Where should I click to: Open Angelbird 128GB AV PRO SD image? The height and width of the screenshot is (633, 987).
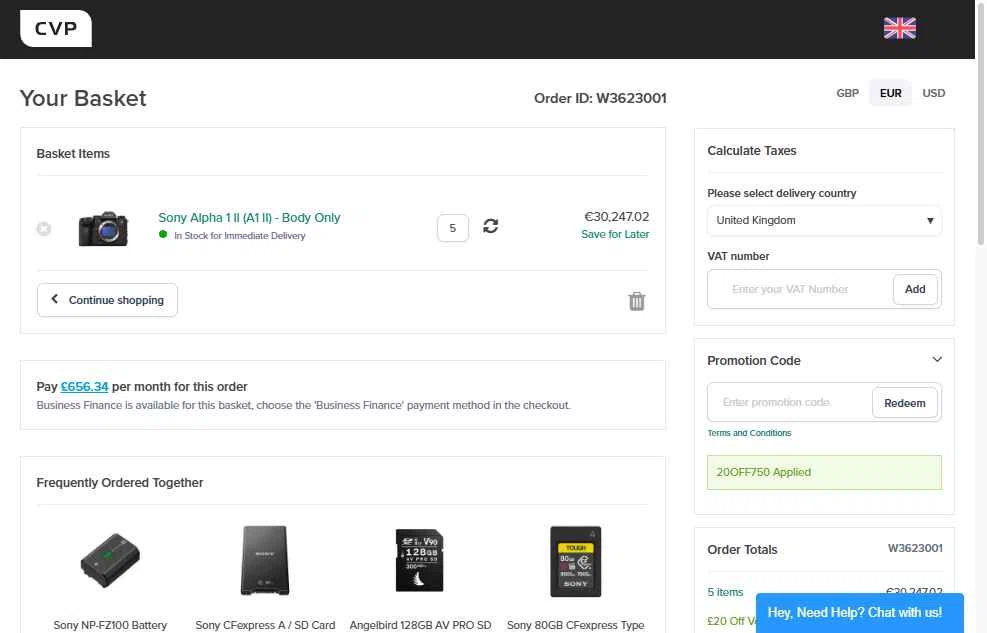click(x=420, y=560)
